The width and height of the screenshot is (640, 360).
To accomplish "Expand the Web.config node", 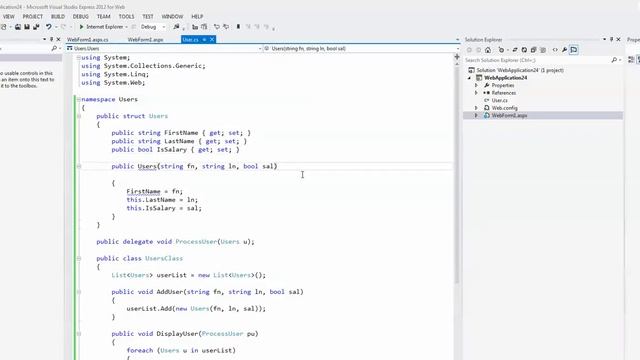I will 476,108.
